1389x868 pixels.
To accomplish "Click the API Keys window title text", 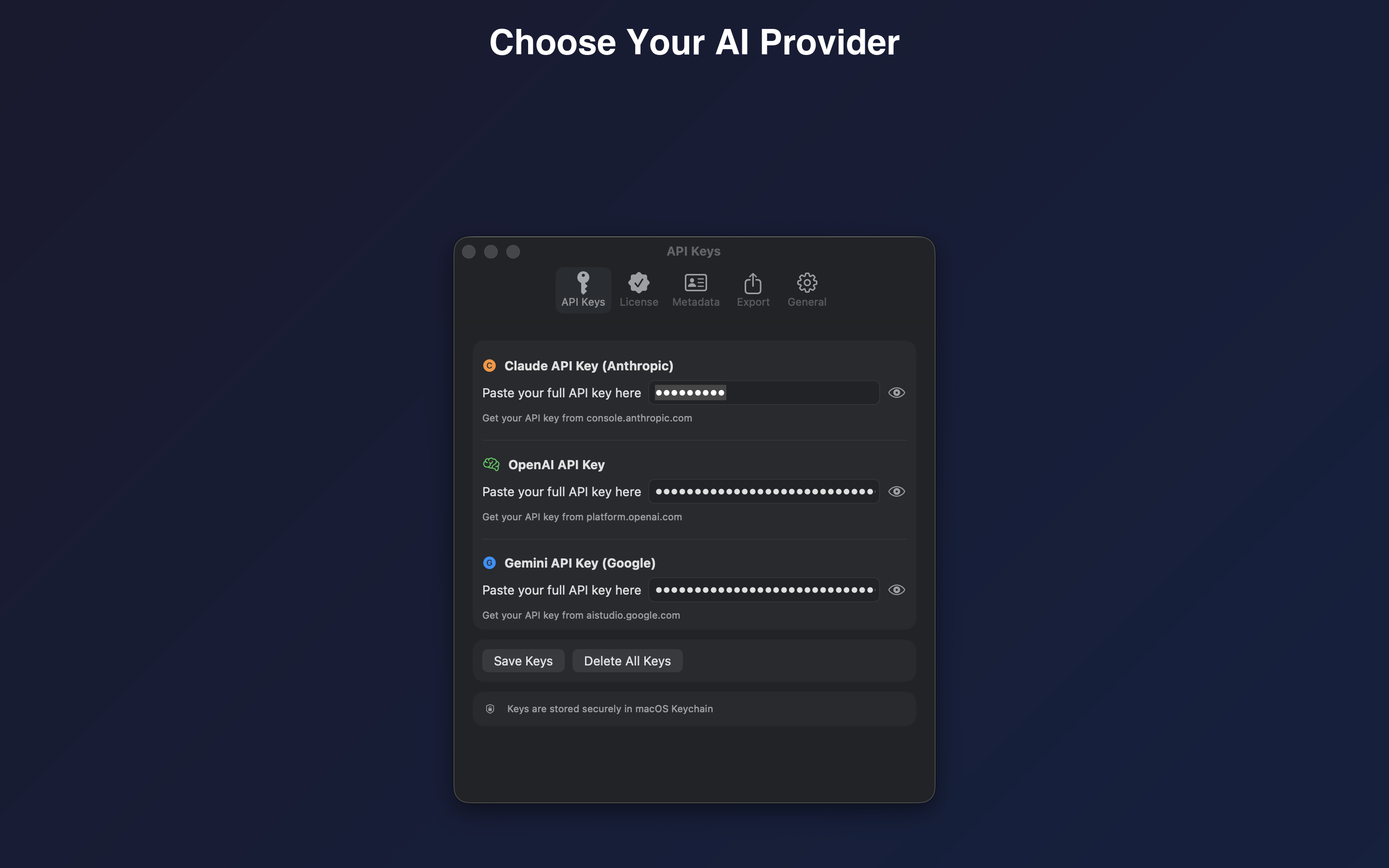I will click(x=694, y=251).
